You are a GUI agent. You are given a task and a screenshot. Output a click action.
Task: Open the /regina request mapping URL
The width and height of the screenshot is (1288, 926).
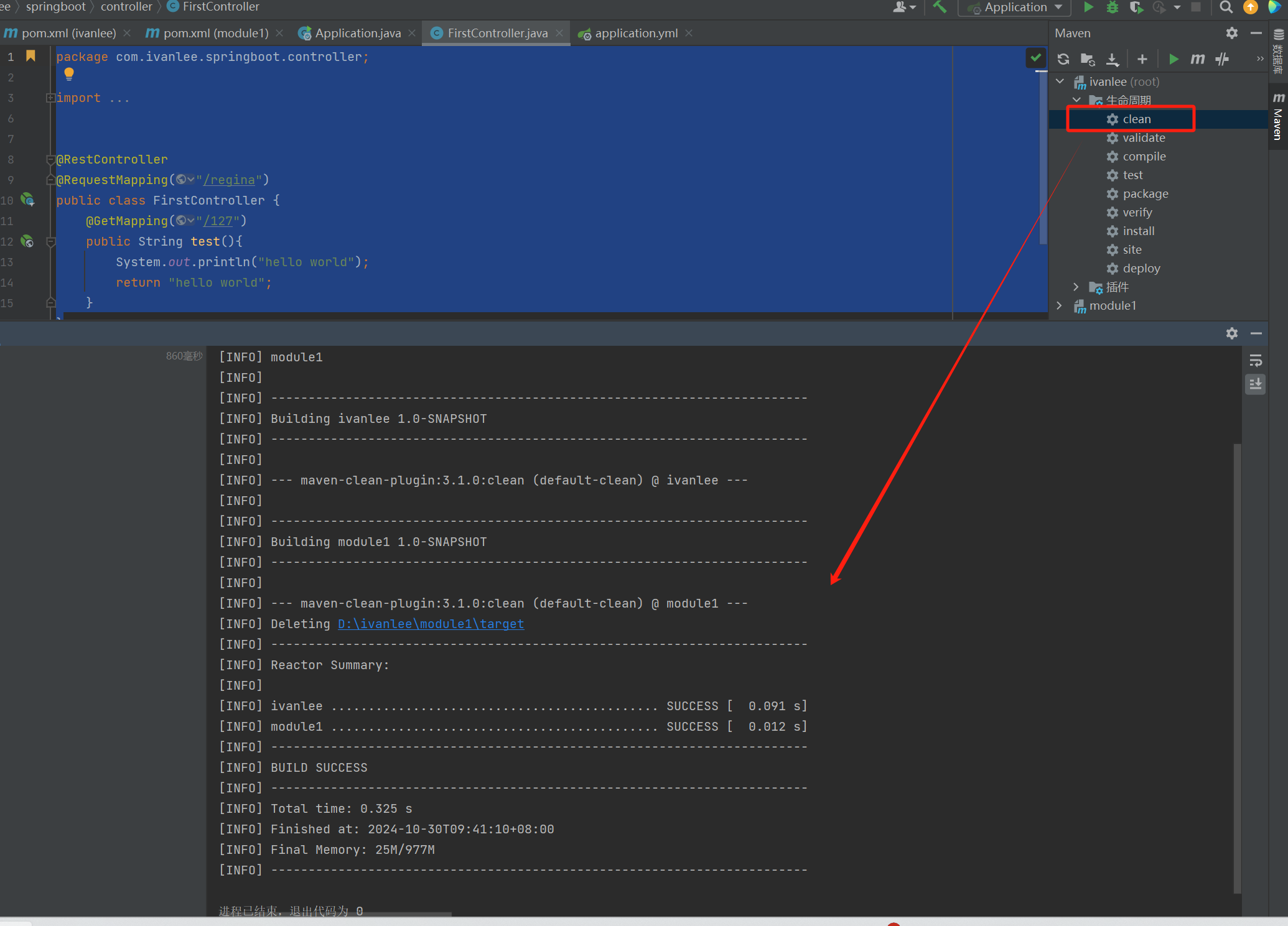[x=229, y=180]
